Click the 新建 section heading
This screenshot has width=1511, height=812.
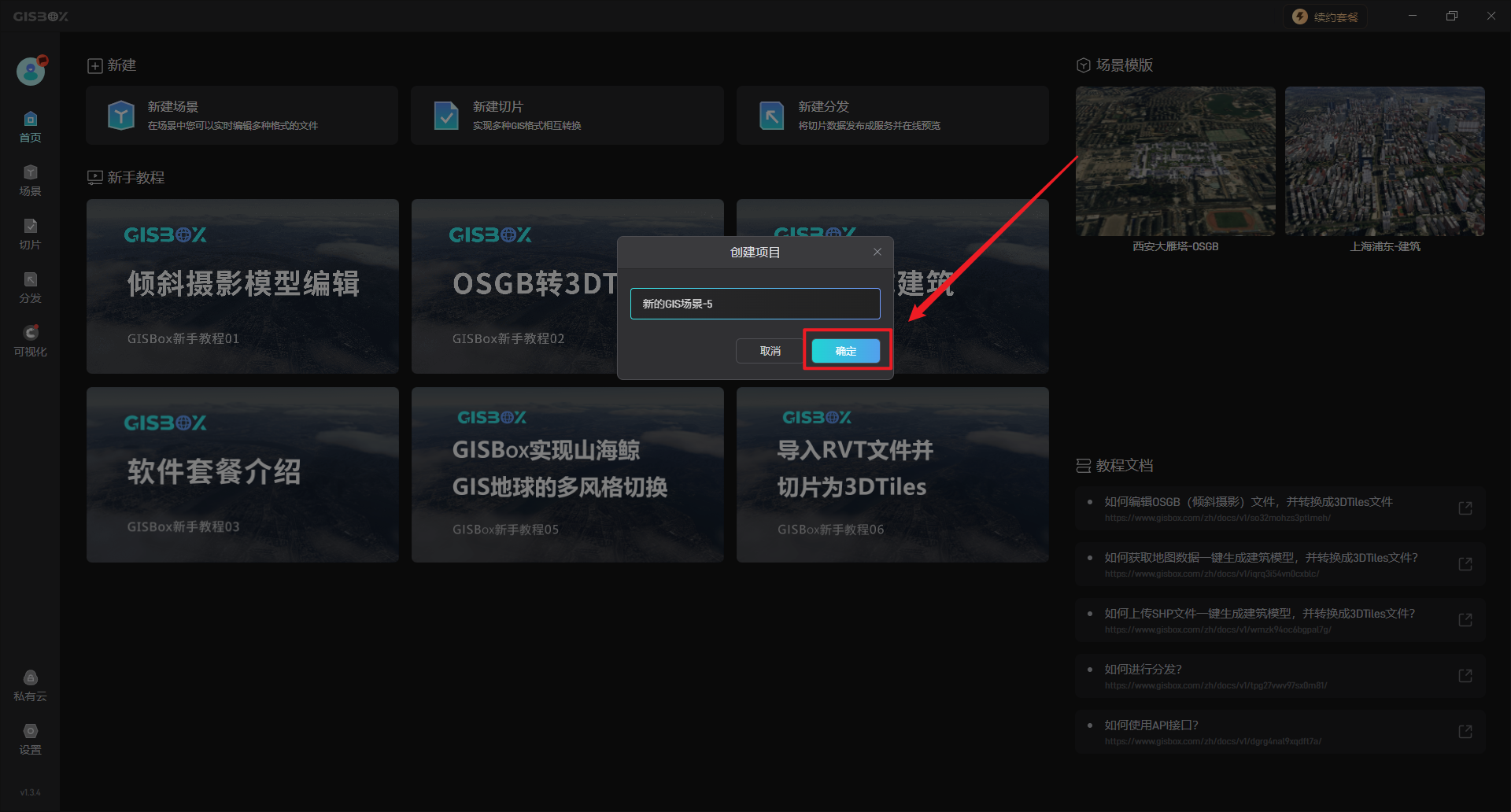(x=112, y=65)
